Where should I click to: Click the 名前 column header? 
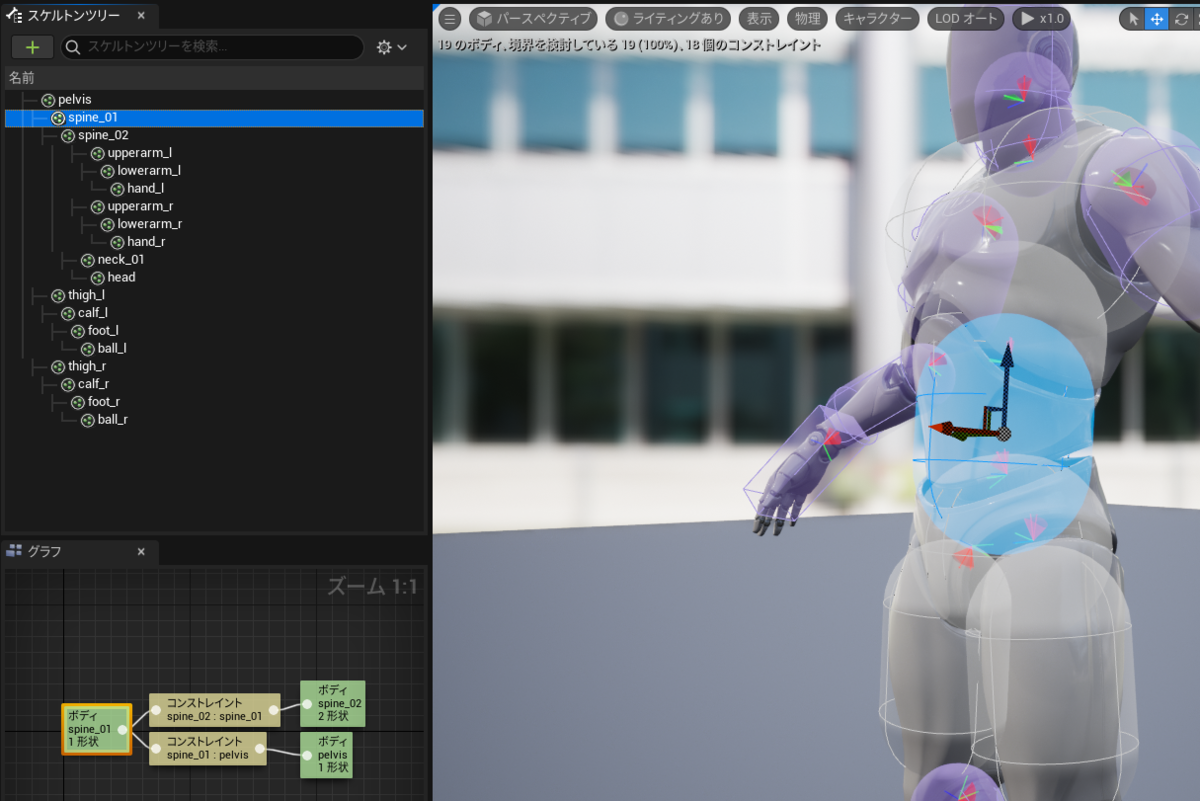click(214, 77)
